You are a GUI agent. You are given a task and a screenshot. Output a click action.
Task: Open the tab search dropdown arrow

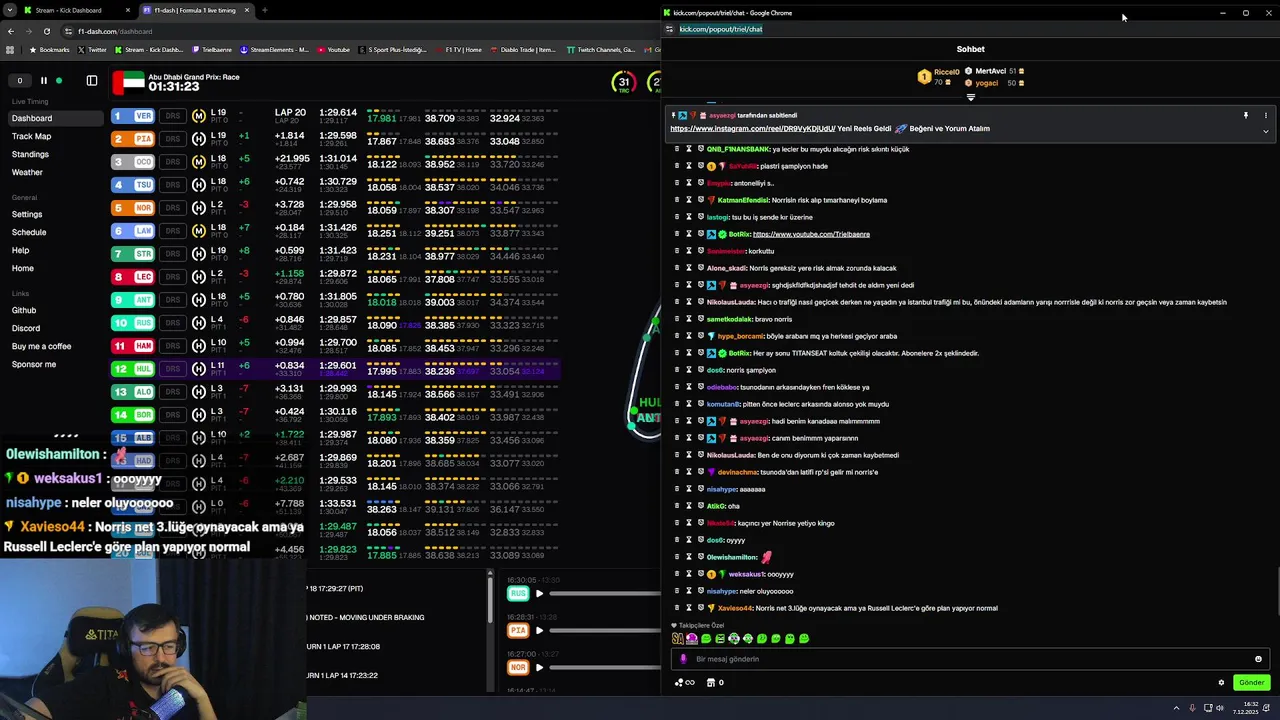click(x=9, y=10)
